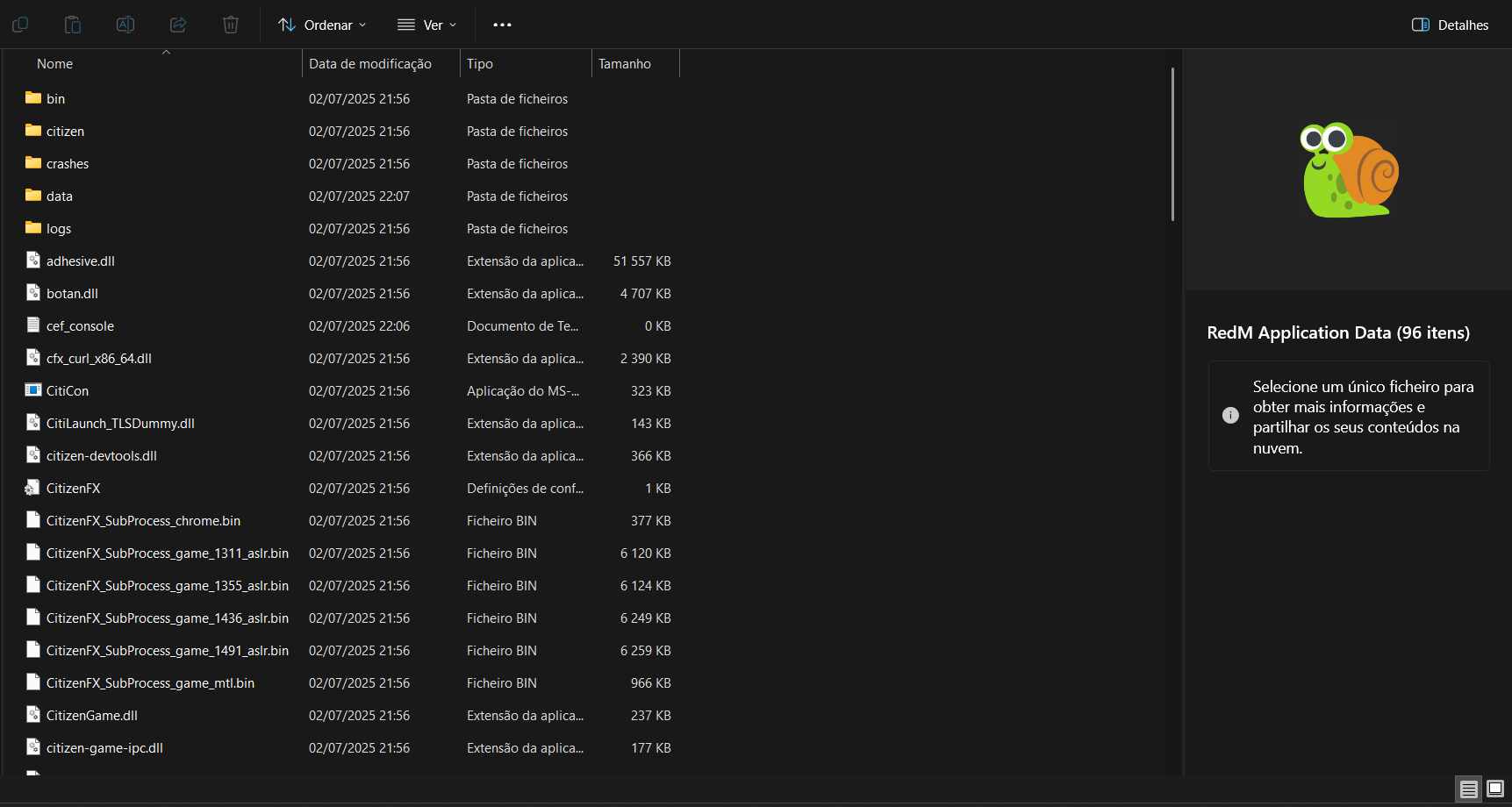The height and width of the screenshot is (807, 1512).
Task: Toggle the Detalhes pane button
Action: (1450, 25)
